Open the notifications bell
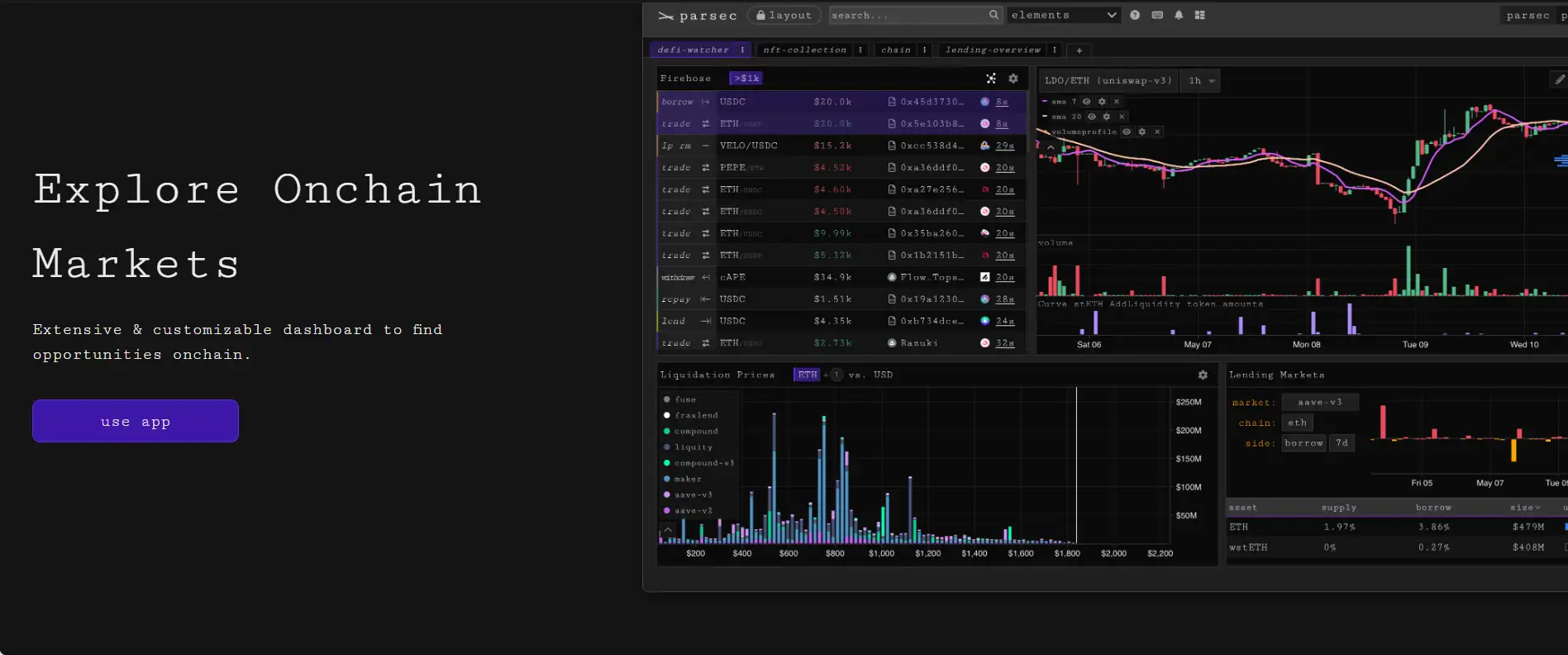This screenshot has width=1568, height=655. (1179, 15)
